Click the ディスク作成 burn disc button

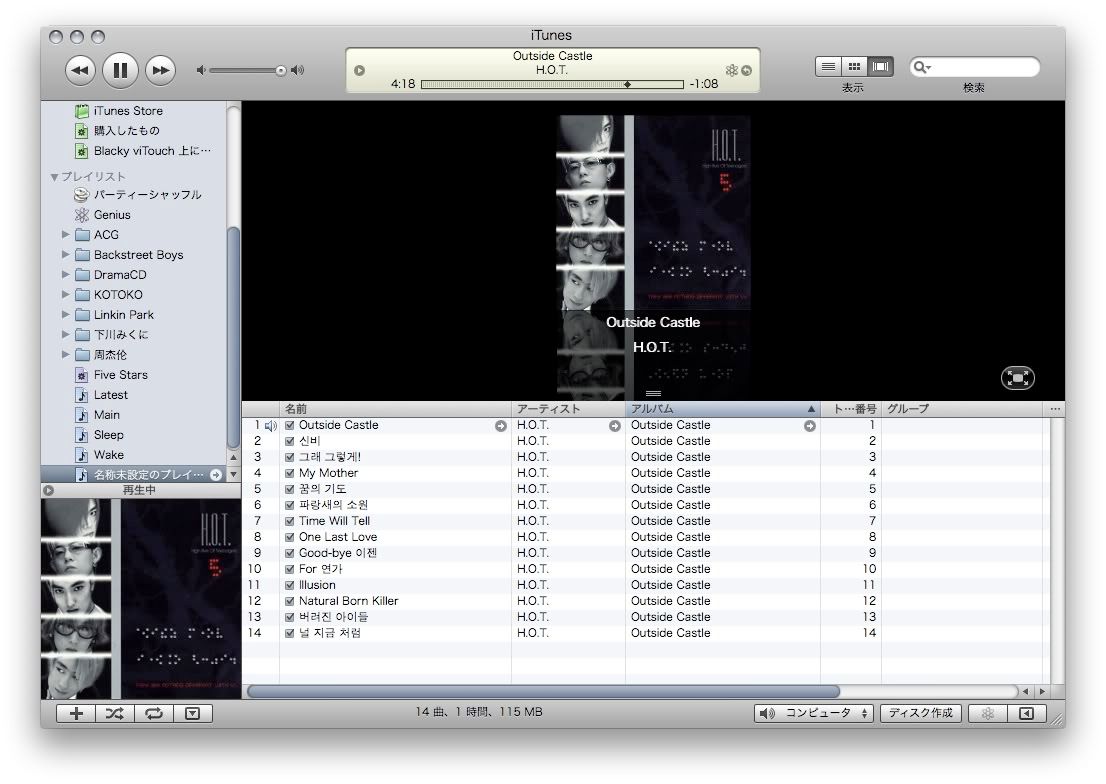(x=920, y=713)
